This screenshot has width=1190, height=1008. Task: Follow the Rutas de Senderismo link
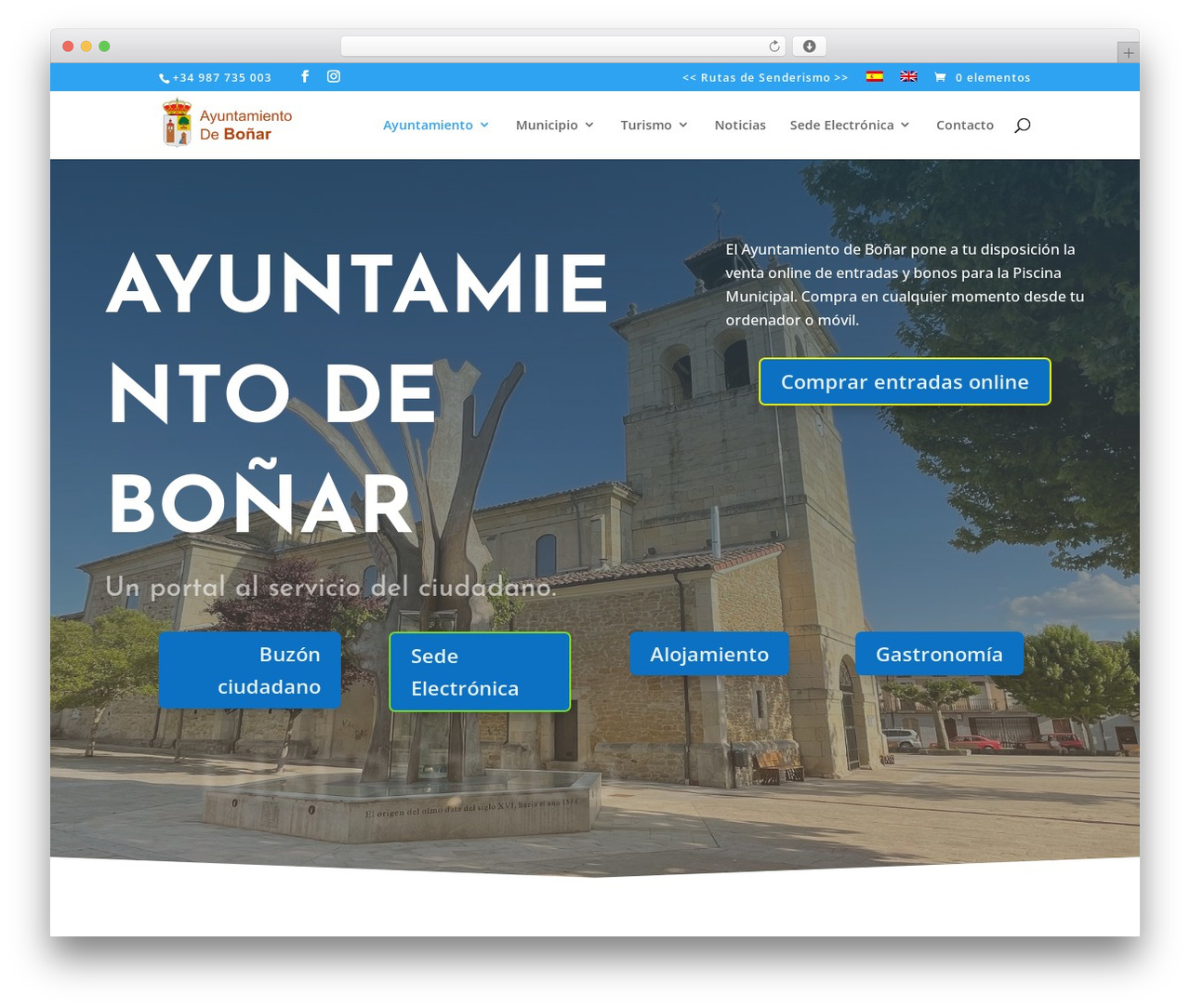[x=765, y=77]
